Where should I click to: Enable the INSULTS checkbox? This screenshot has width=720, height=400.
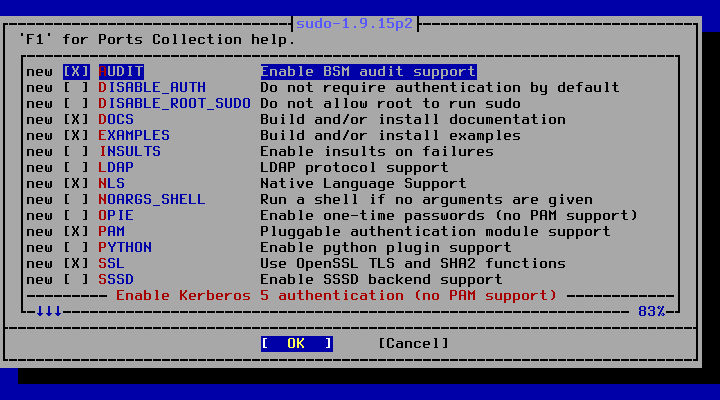click(76, 152)
